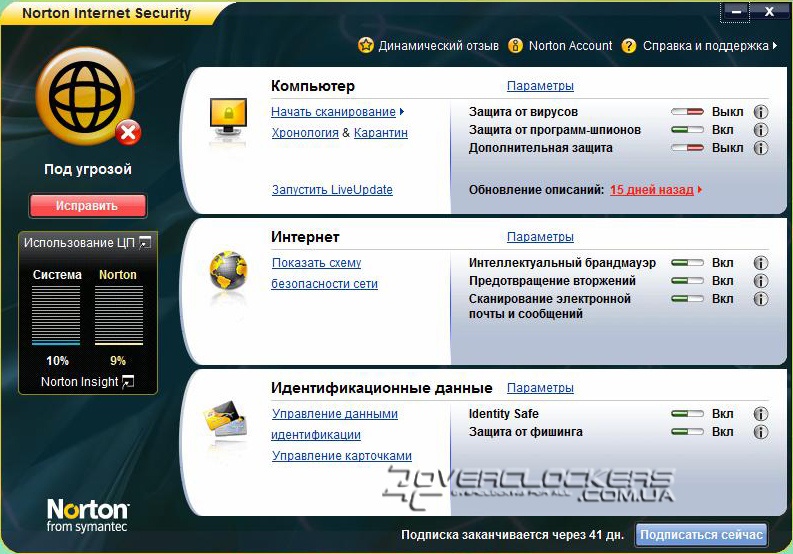Open info for Сканирование электронной почты
This screenshot has width=793, height=554.
(761, 299)
